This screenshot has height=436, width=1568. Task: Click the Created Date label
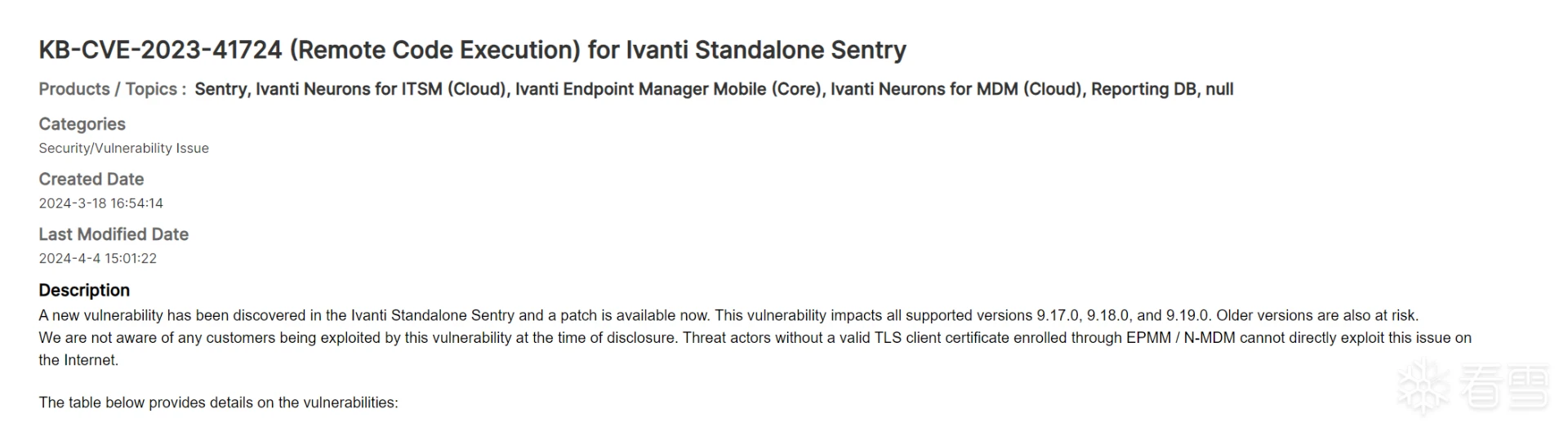(x=91, y=179)
